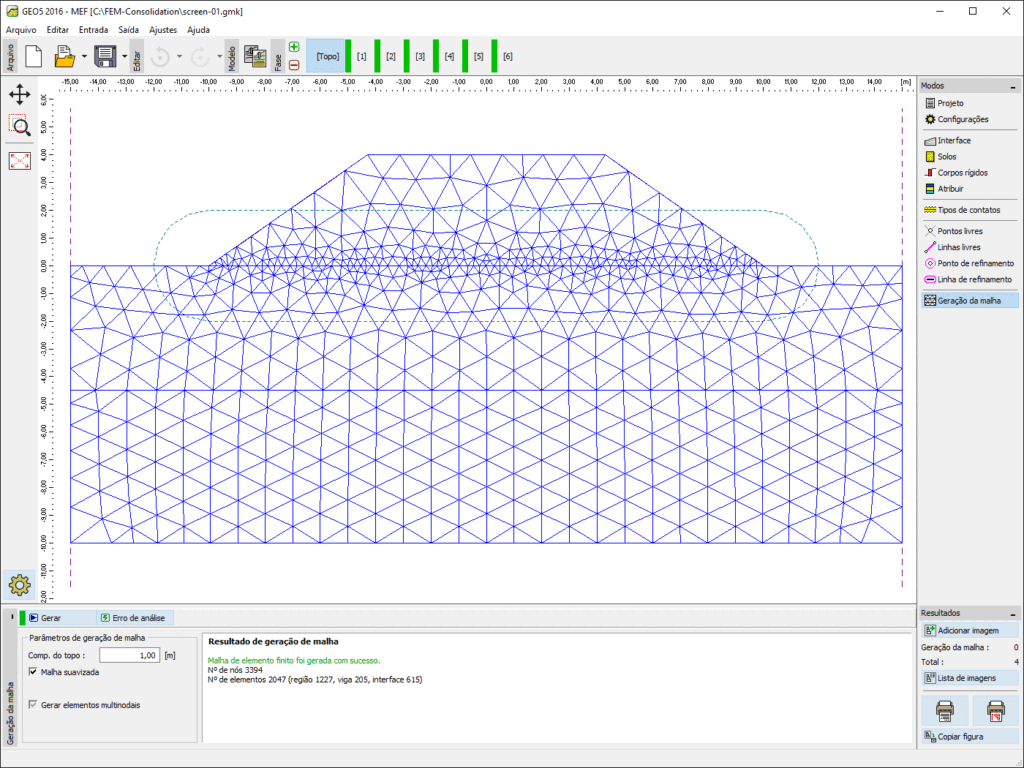This screenshot has height=768, width=1024.
Task: Remove a construction phase with red minus
Action: (294, 65)
